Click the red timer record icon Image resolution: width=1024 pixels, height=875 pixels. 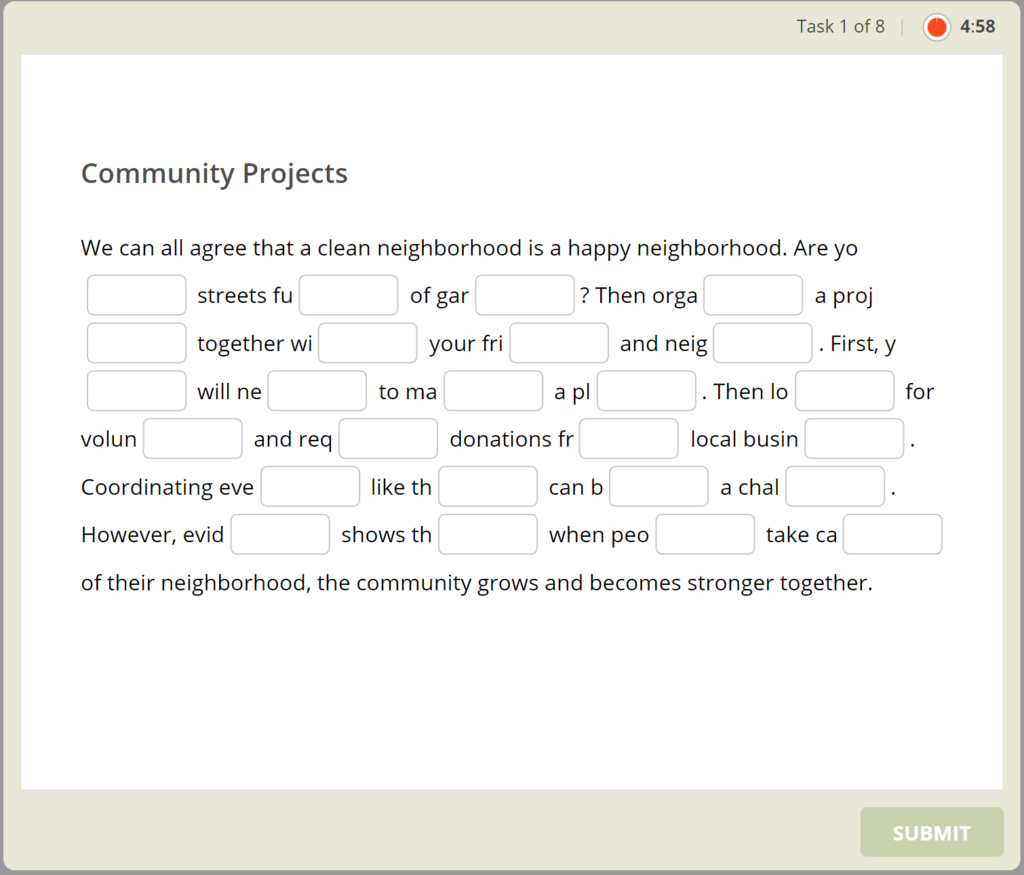point(937,27)
